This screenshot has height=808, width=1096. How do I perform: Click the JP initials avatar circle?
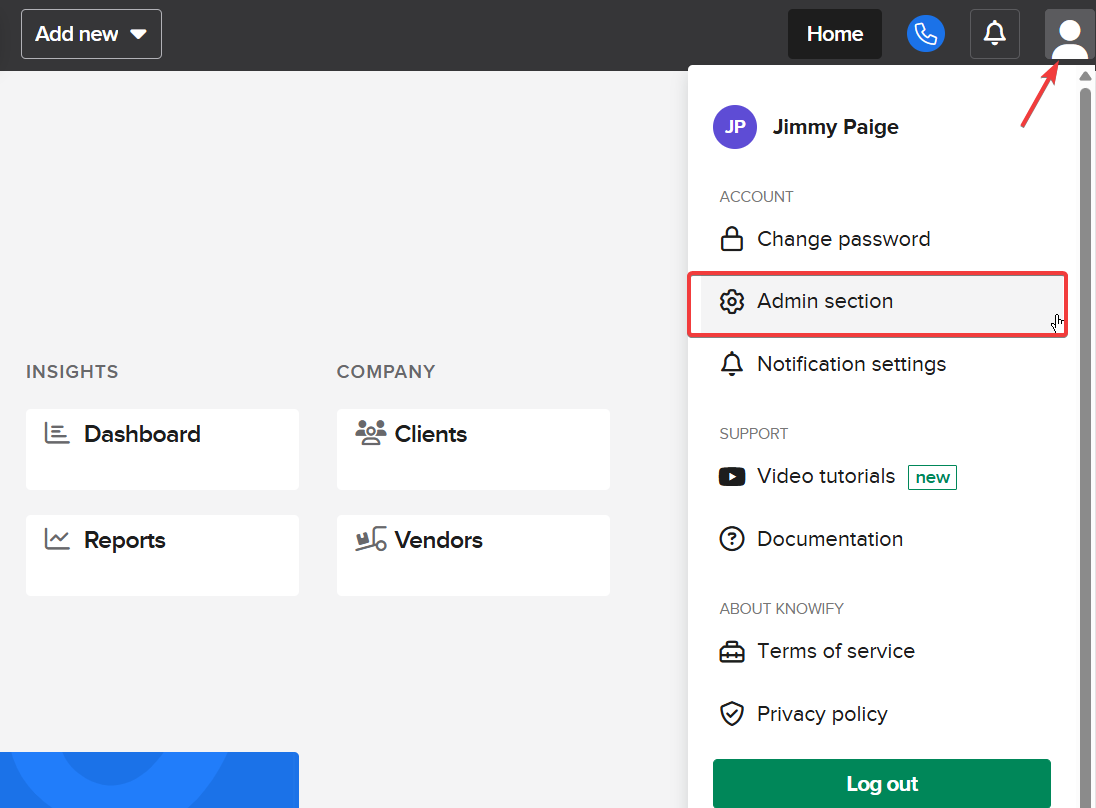(x=735, y=127)
